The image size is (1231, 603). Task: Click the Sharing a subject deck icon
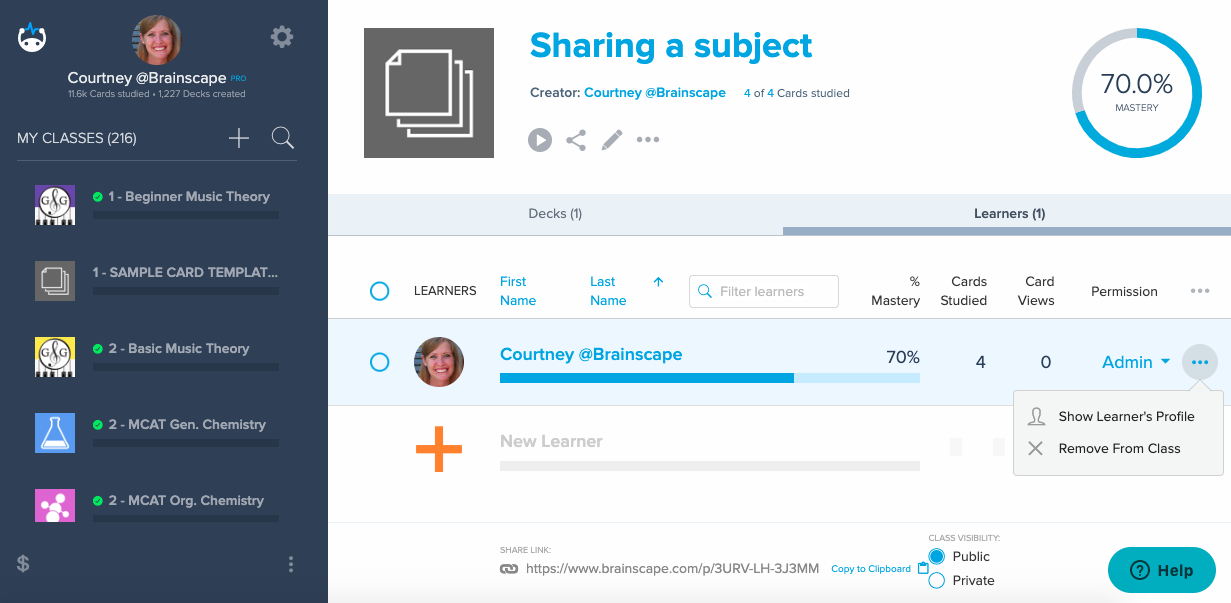pyautogui.click(x=429, y=93)
